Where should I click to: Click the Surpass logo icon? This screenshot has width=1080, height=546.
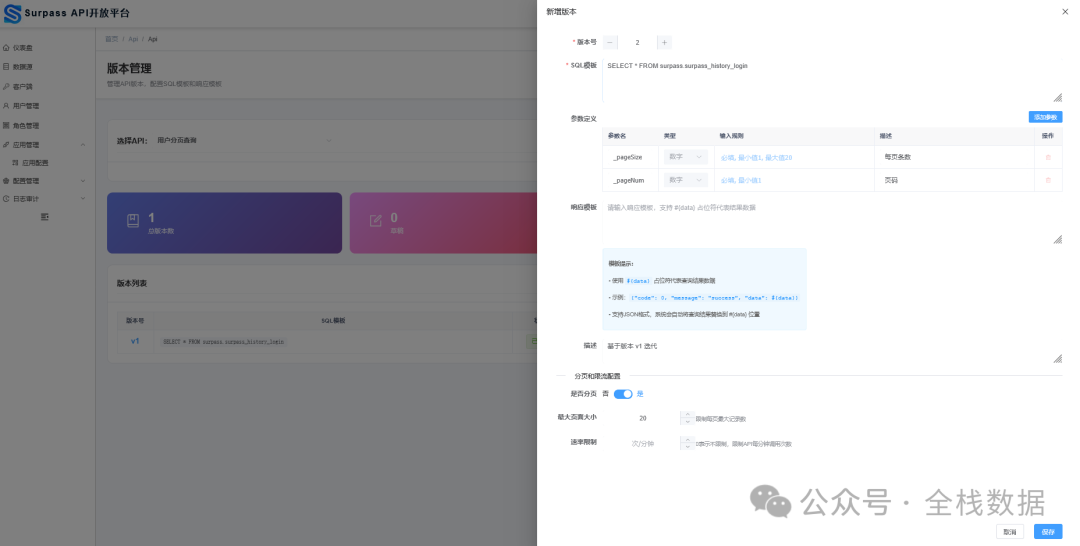click(13, 13)
